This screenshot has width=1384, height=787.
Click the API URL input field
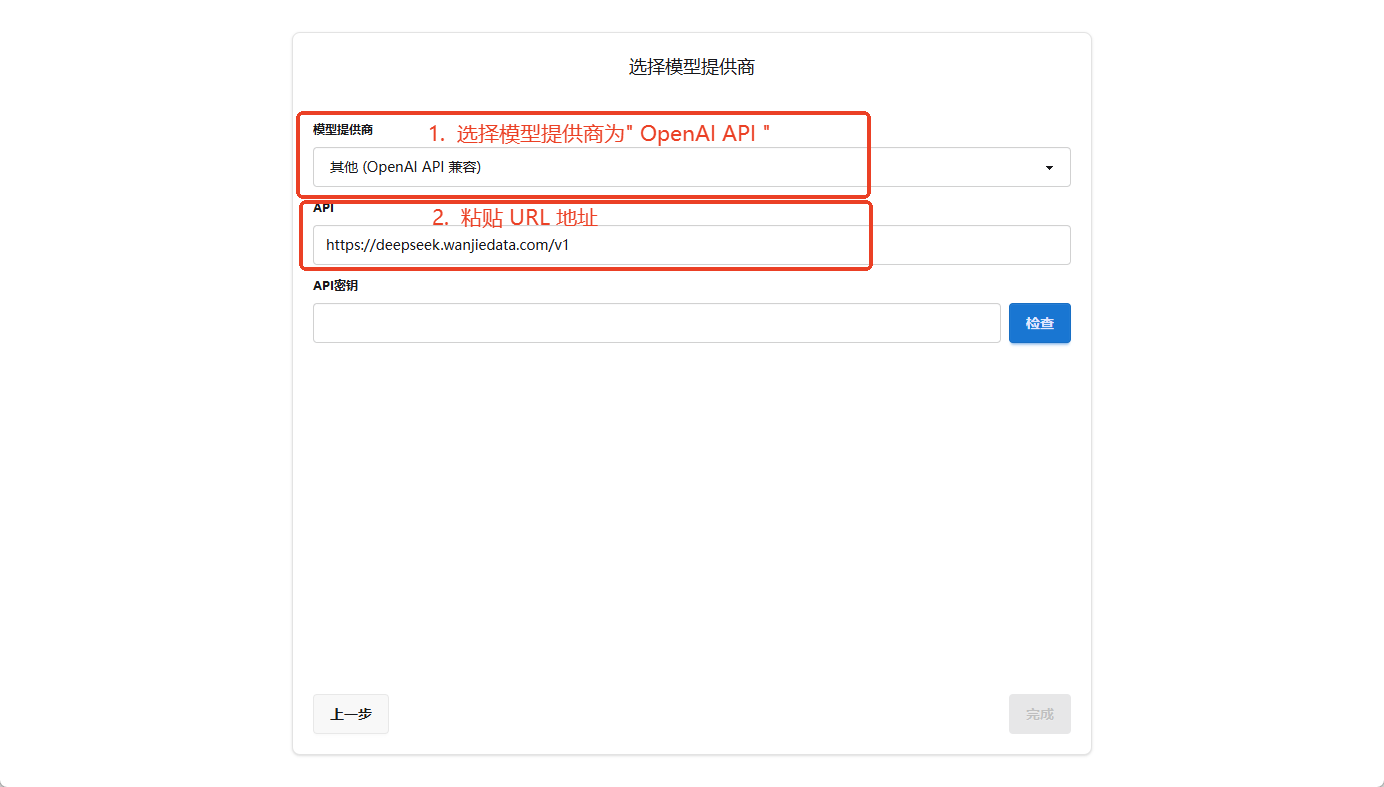click(691, 245)
